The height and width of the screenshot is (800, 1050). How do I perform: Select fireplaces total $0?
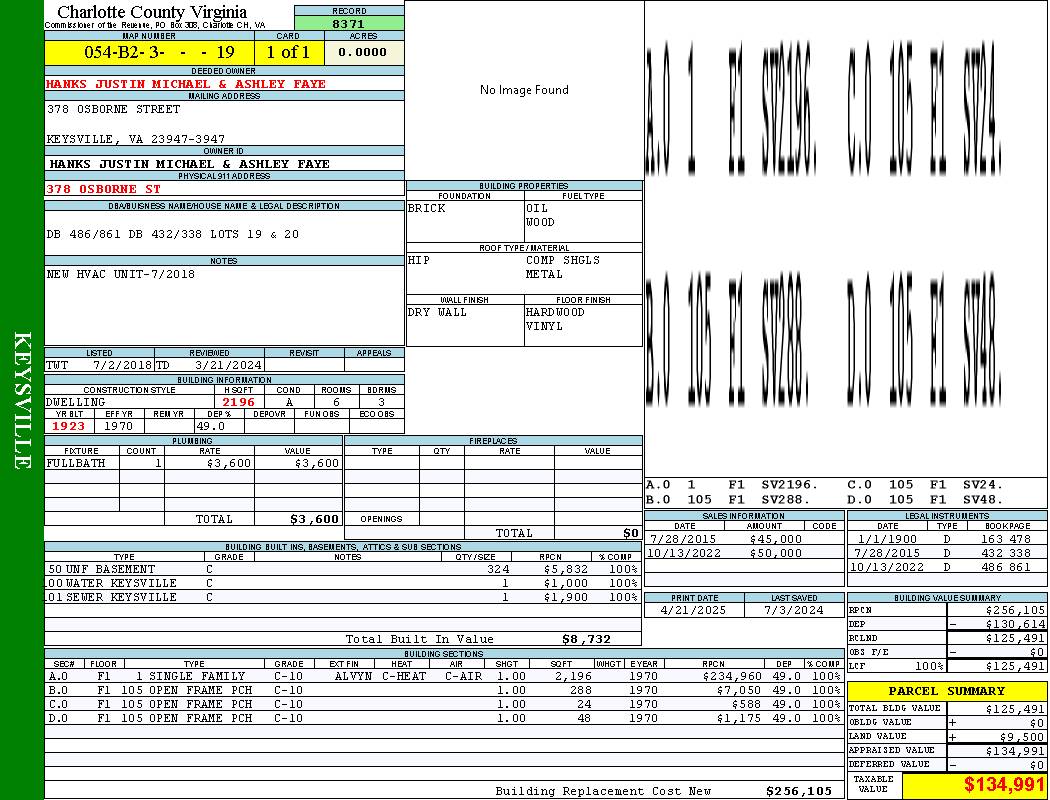pyautogui.click(x=631, y=533)
